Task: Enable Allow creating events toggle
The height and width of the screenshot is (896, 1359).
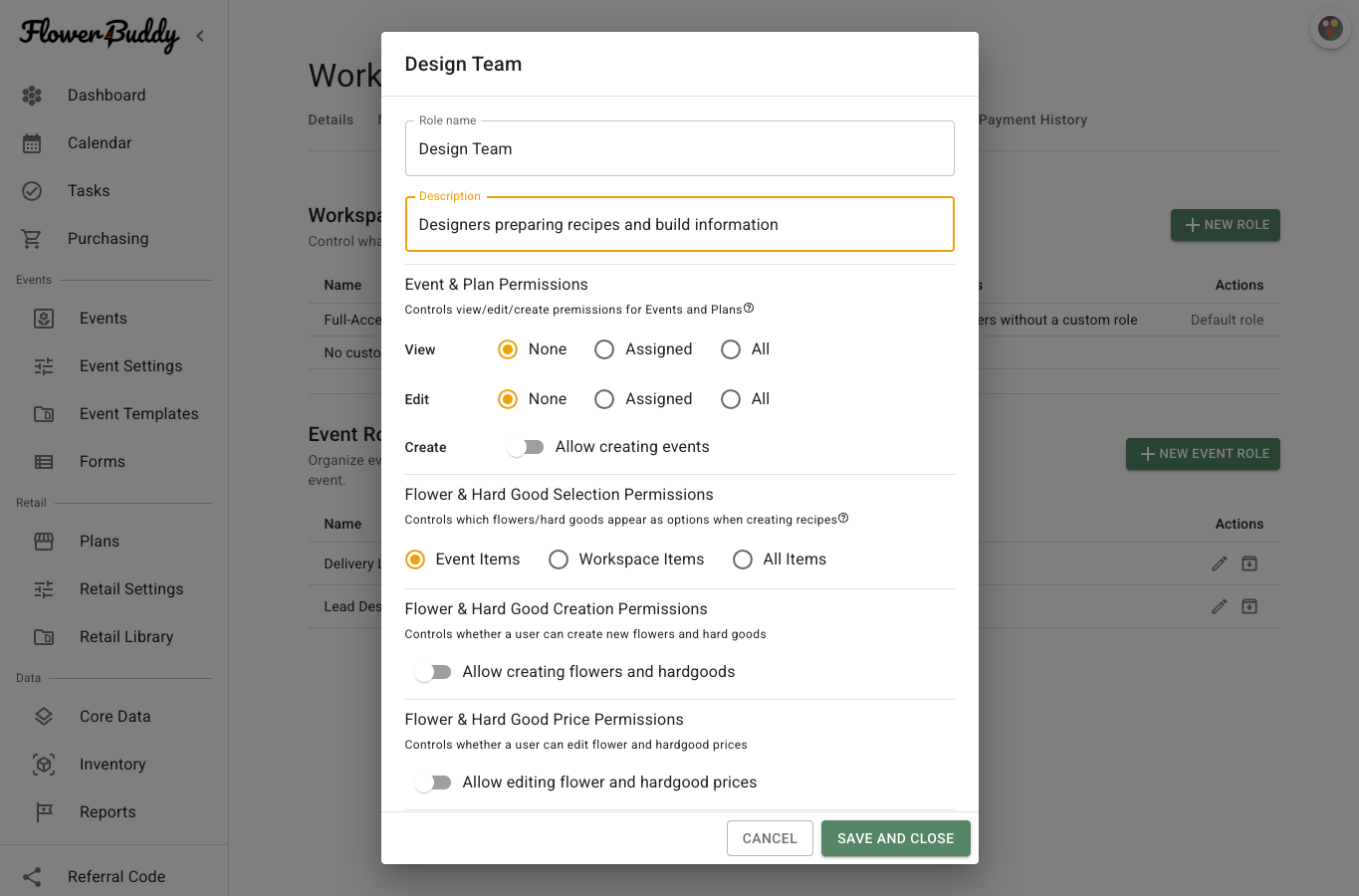Action: (x=525, y=447)
